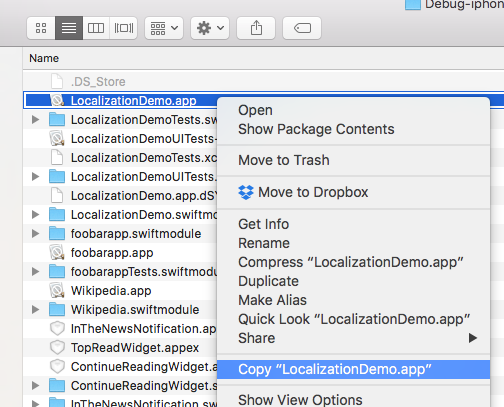Expand the LocalizationDemoTests.sw folder
The image size is (504, 407).
[35, 120]
